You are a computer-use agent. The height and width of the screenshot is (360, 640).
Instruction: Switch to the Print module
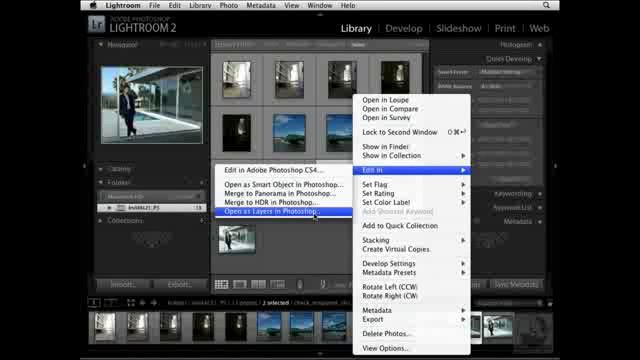click(505, 29)
